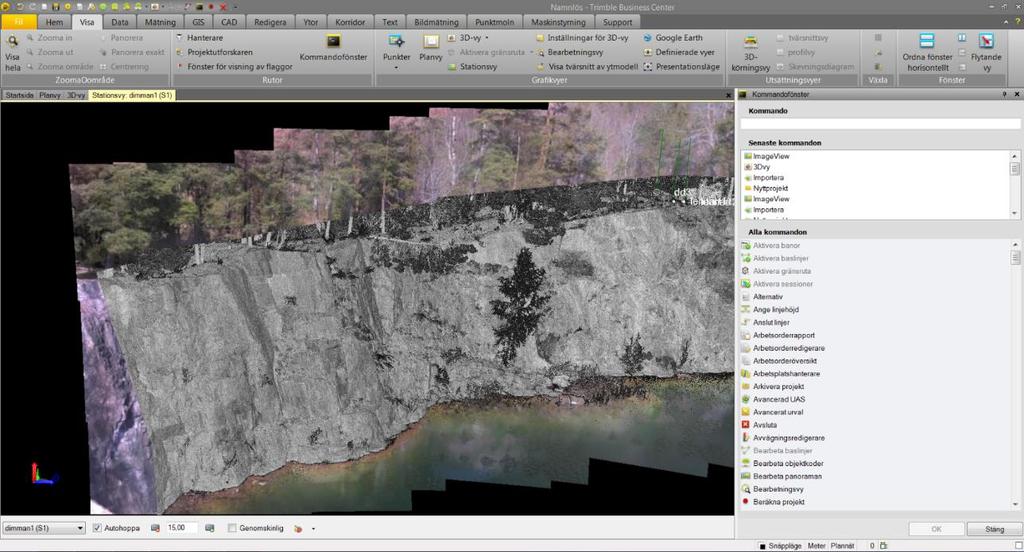
Task: Select the 3D-vy view tab
Action: 76,95
